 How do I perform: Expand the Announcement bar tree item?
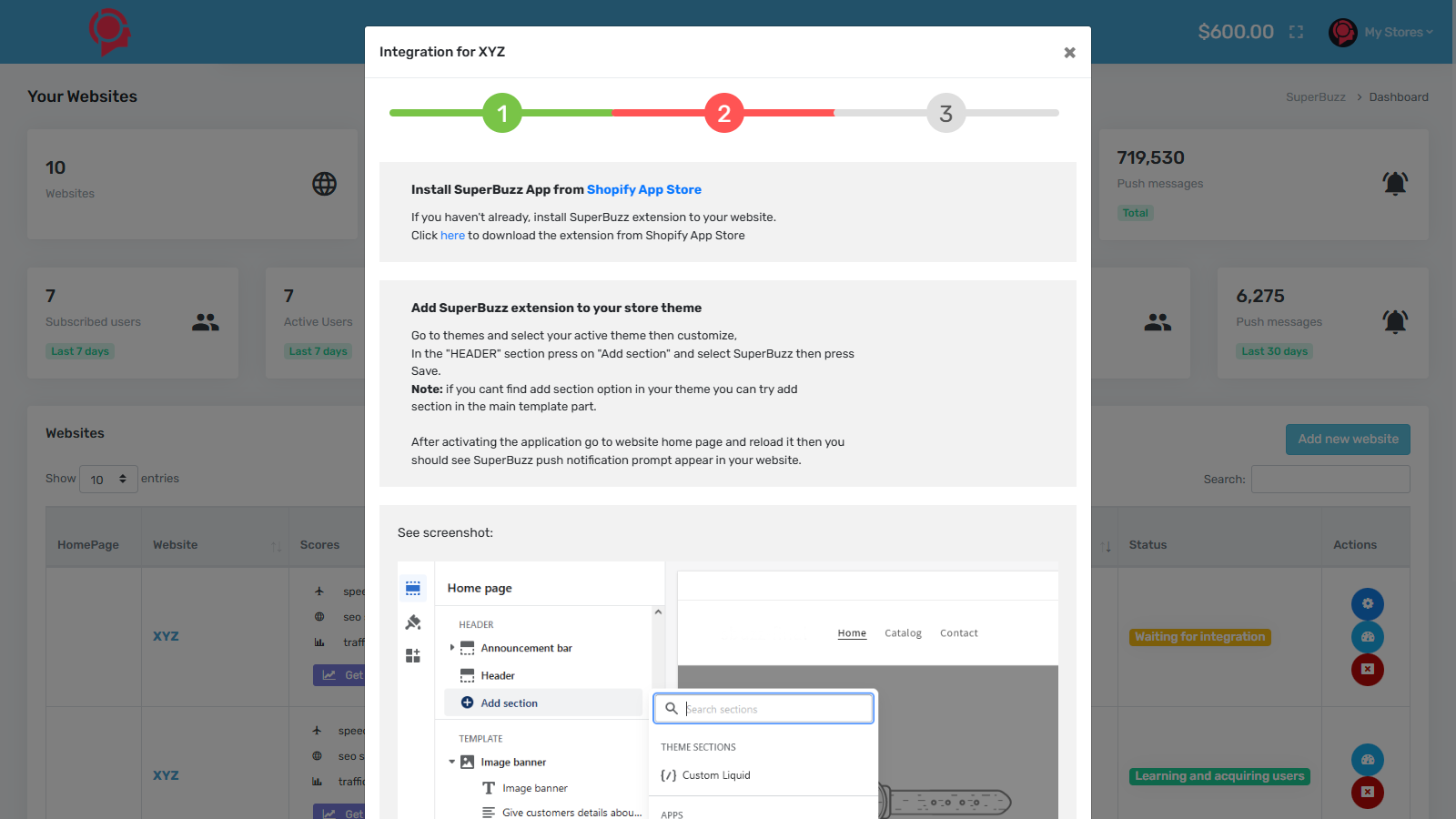452,648
